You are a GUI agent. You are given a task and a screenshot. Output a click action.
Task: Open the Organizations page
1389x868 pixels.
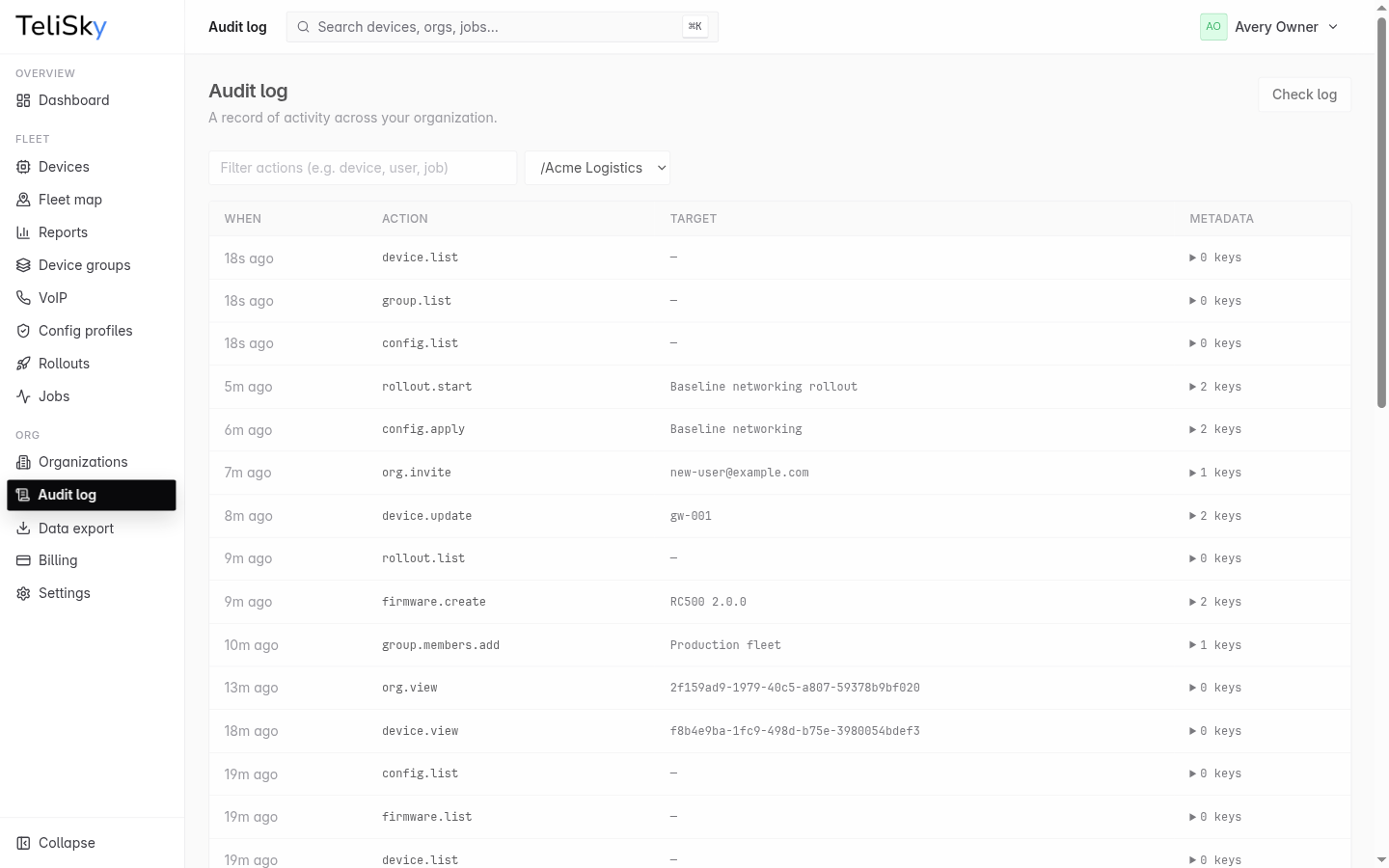pyautogui.click(x=92, y=462)
